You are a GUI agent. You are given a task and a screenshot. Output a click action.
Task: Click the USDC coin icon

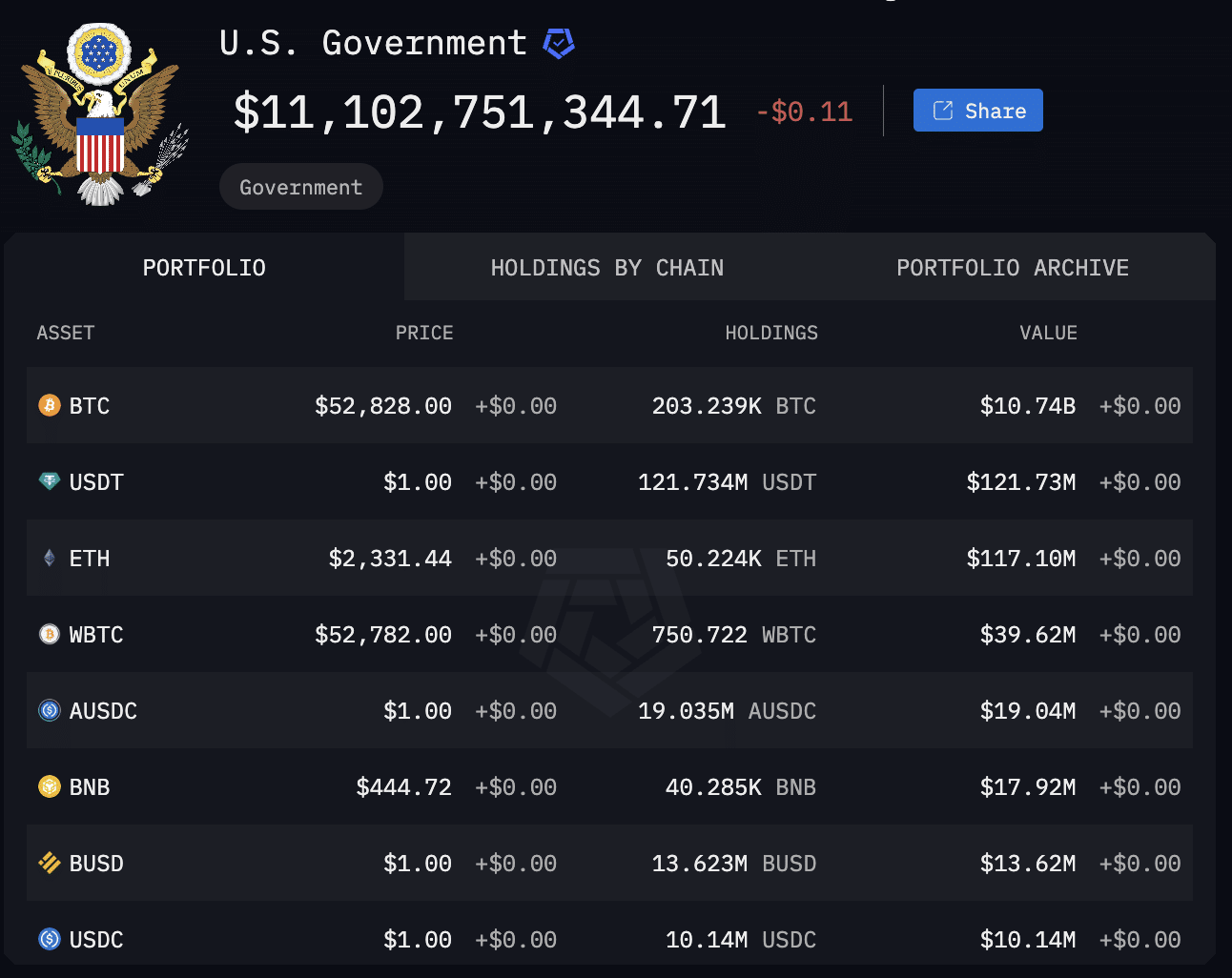[x=50, y=939]
